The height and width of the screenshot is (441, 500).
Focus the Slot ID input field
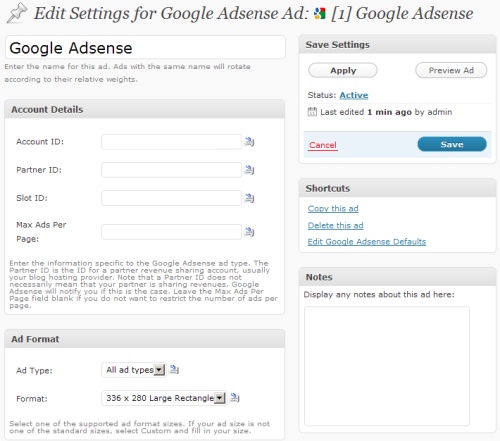coord(171,198)
